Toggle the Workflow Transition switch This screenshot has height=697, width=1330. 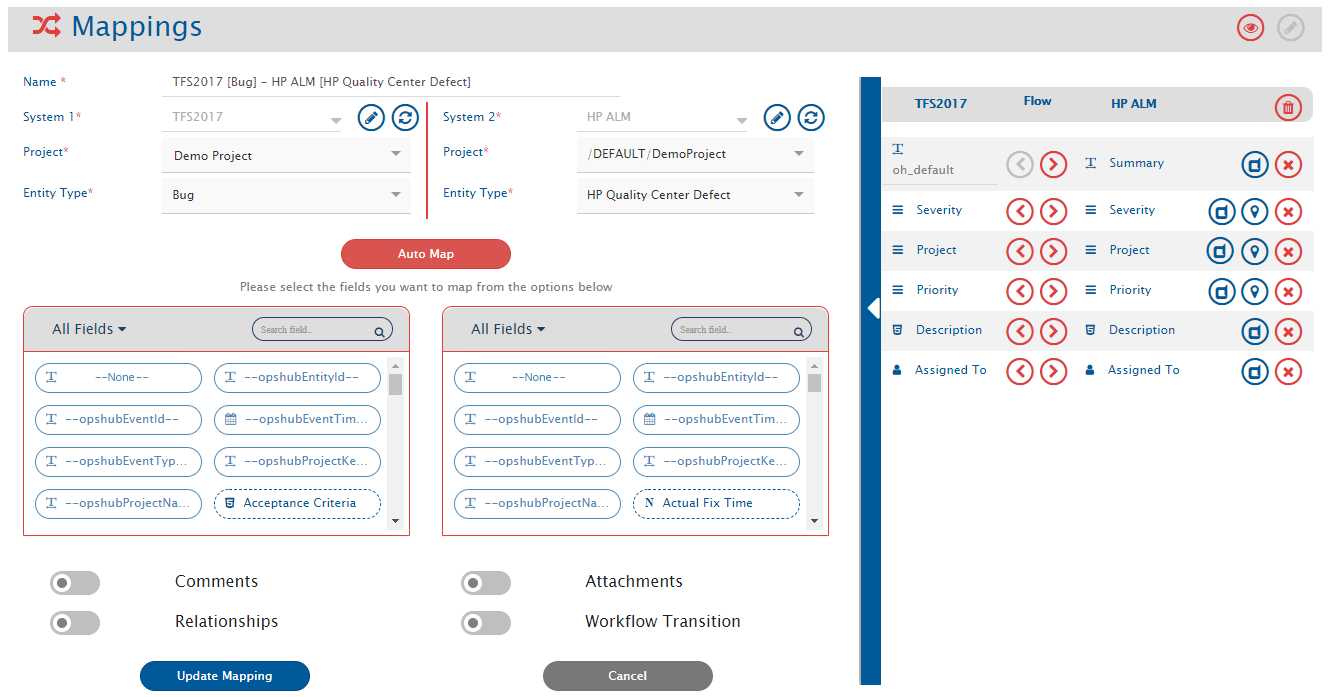pos(486,623)
